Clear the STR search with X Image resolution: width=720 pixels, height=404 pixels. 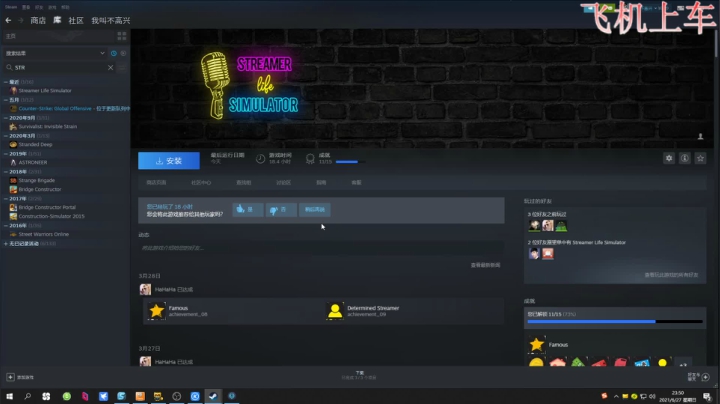(110, 67)
